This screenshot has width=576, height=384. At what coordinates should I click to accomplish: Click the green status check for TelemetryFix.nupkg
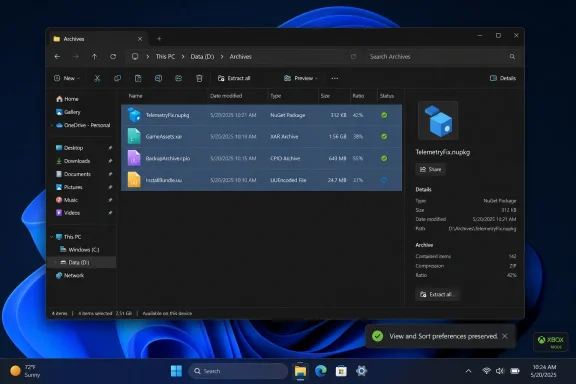point(384,115)
